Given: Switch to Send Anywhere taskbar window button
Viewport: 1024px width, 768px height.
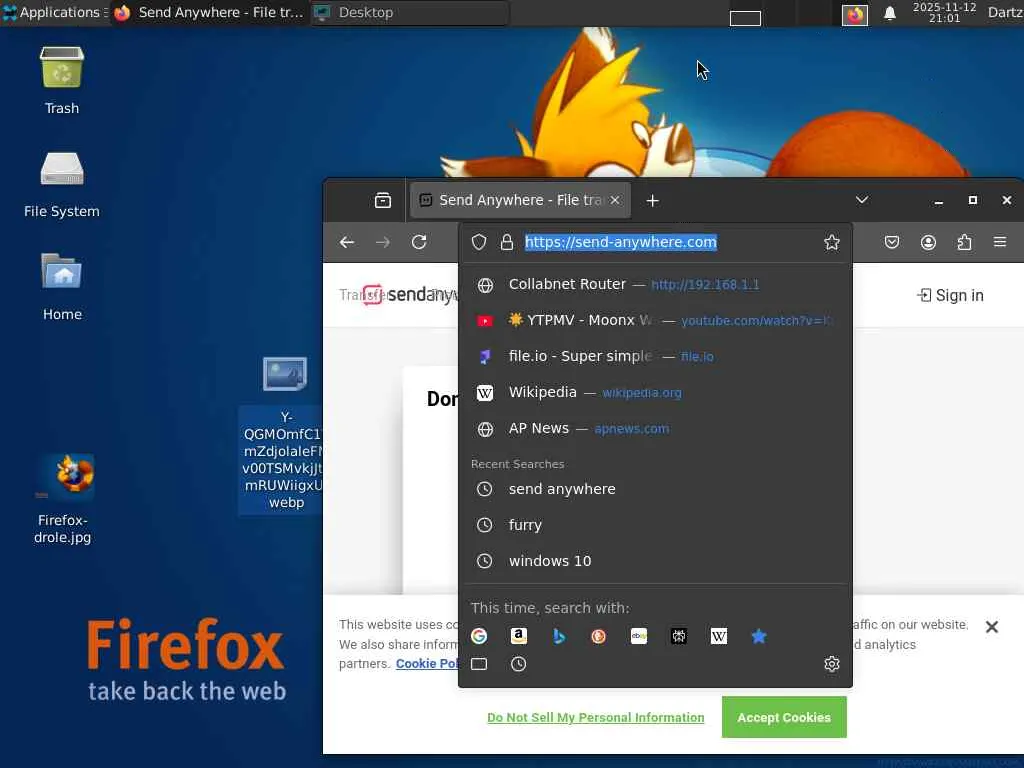Looking at the screenshot, I should click(x=209, y=12).
